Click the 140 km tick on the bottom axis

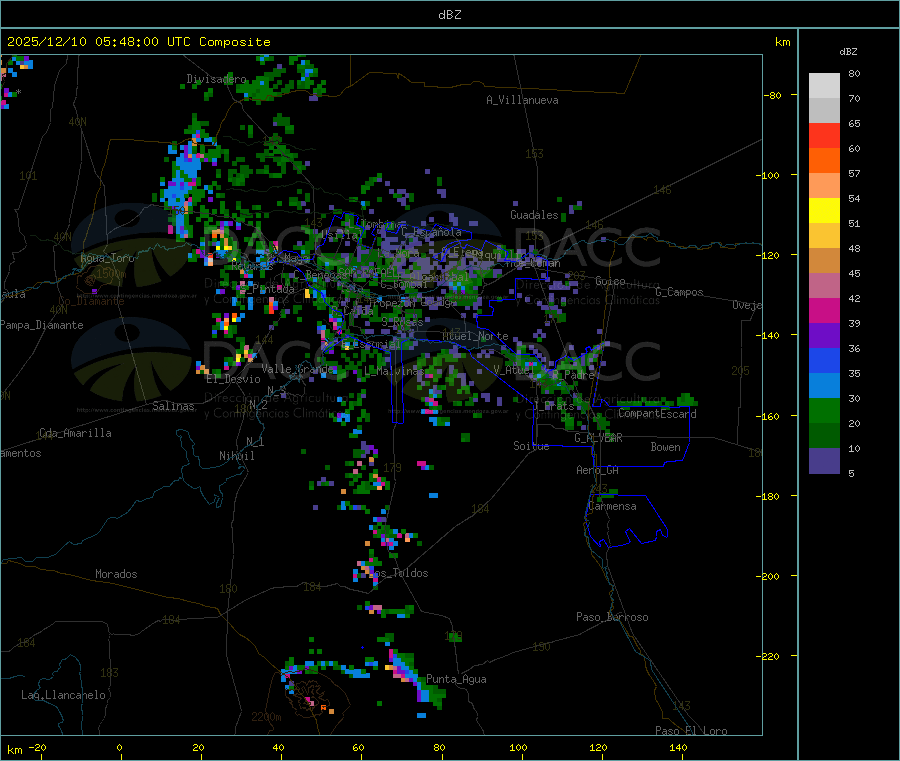678,747
